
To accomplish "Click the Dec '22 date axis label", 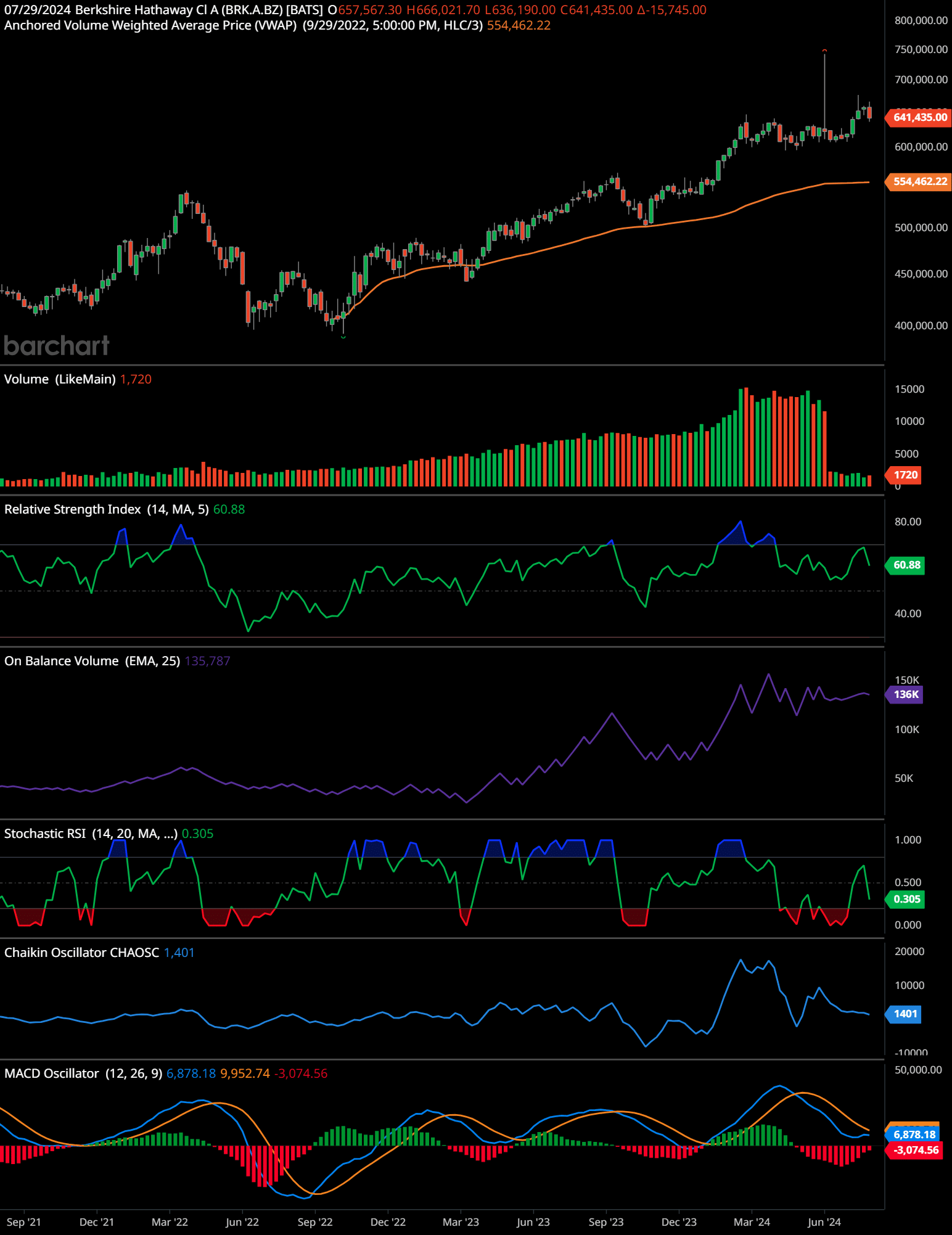I will (388, 1222).
